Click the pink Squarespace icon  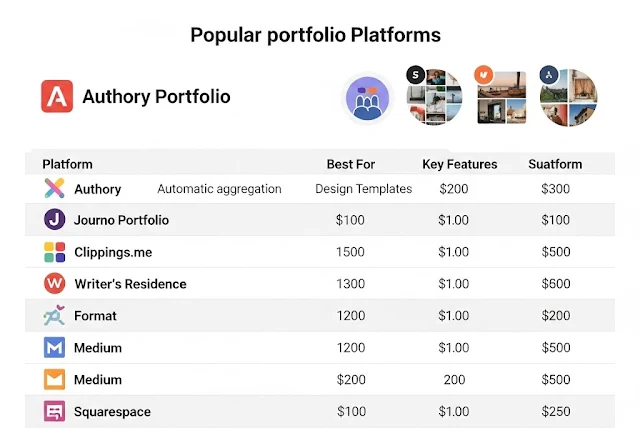[x=55, y=411]
